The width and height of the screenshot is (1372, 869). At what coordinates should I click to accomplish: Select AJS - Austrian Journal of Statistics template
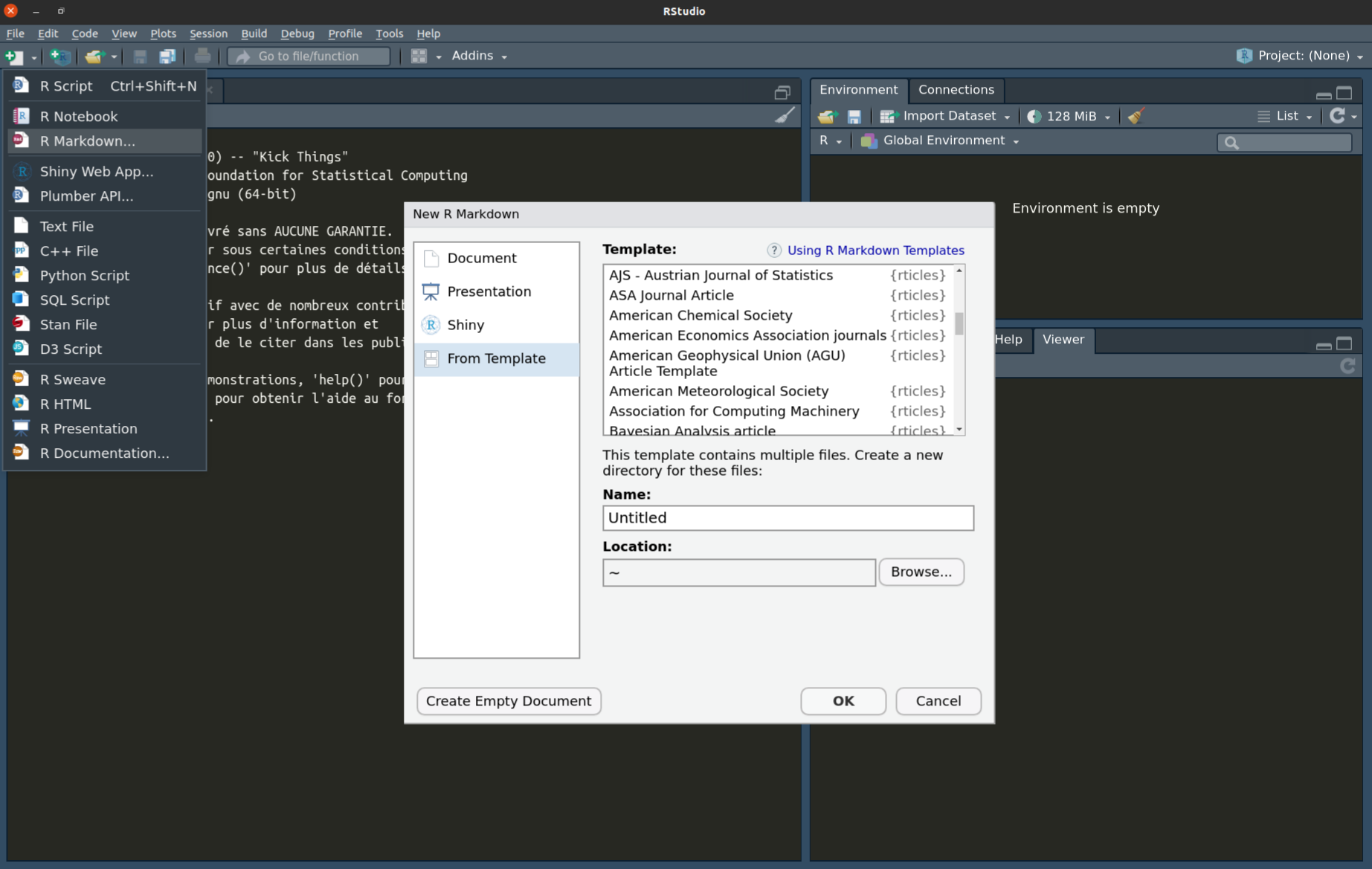(777, 275)
